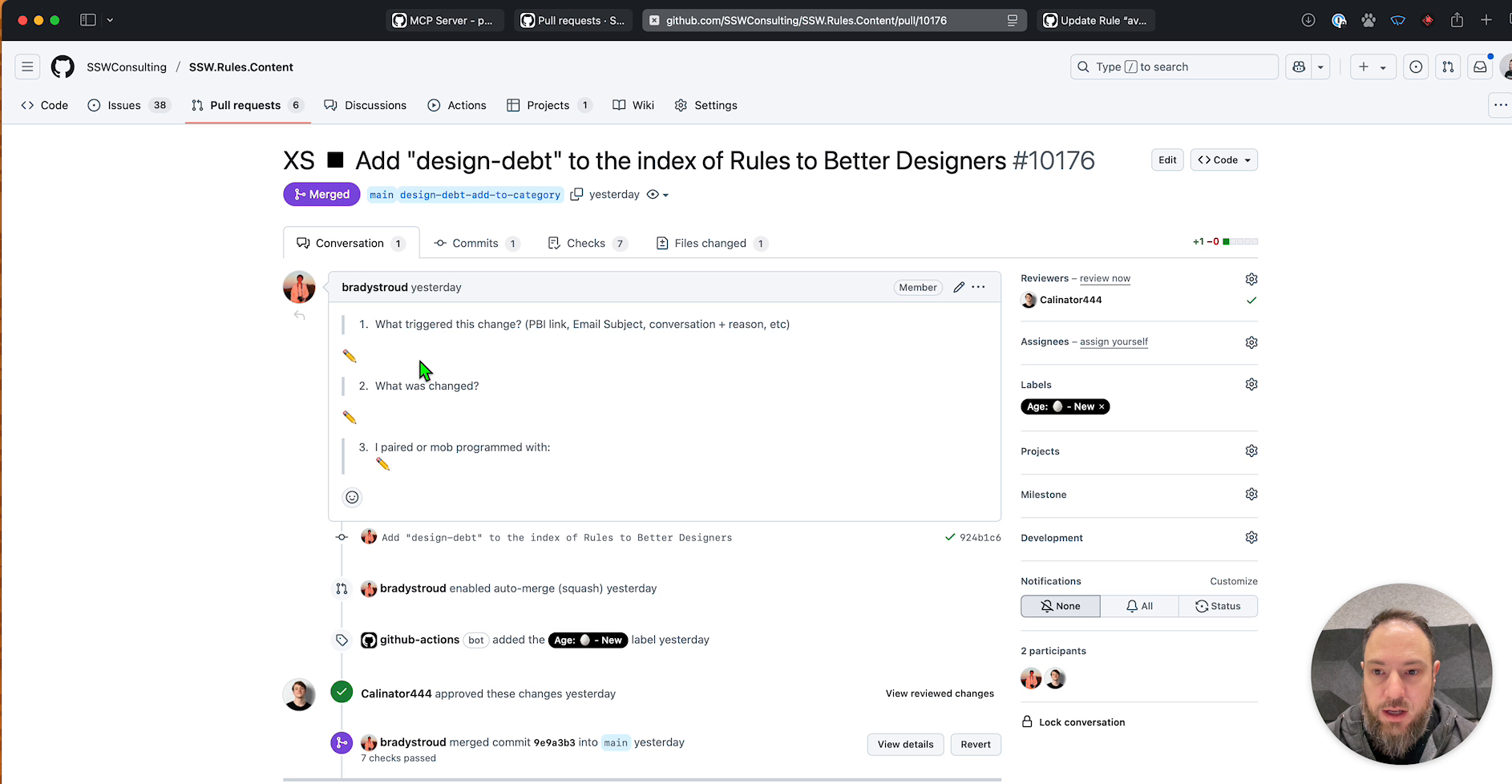The image size is (1512, 784).
Task: Open Assignees settings gear
Action: coord(1251,342)
